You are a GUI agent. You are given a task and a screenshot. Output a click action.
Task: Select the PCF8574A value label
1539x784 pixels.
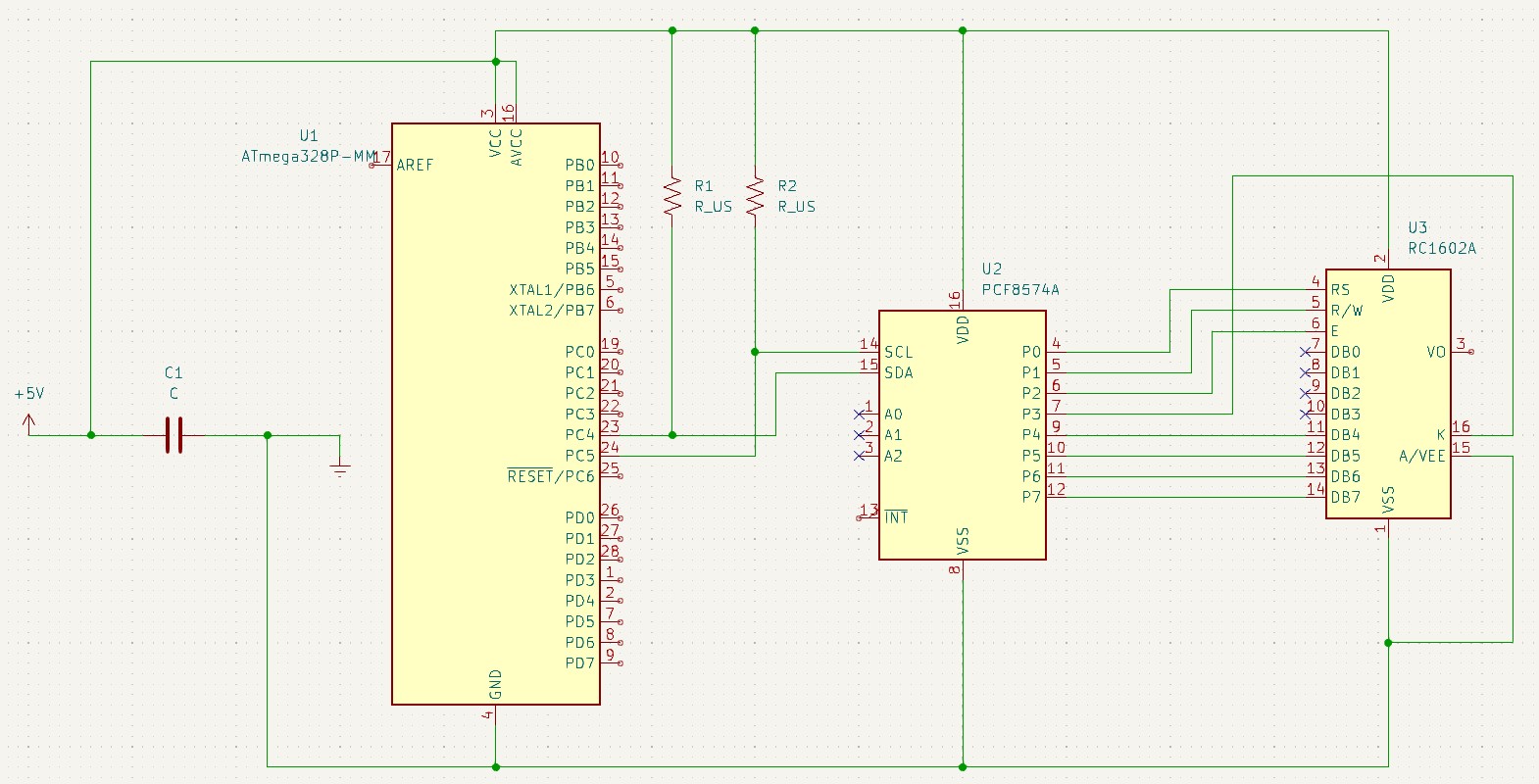pyautogui.click(x=1020, y=290)
